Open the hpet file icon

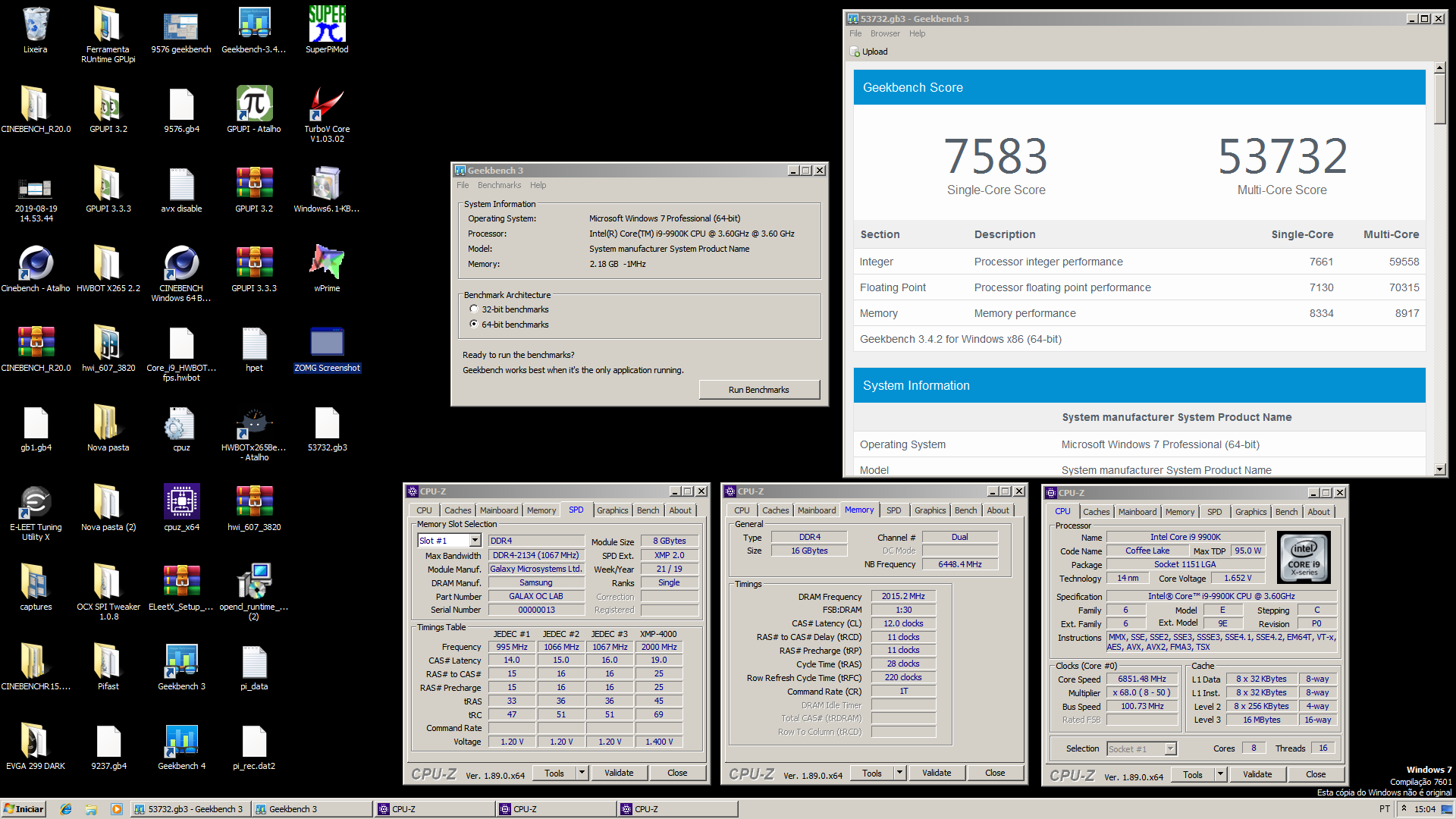point(254,349)
